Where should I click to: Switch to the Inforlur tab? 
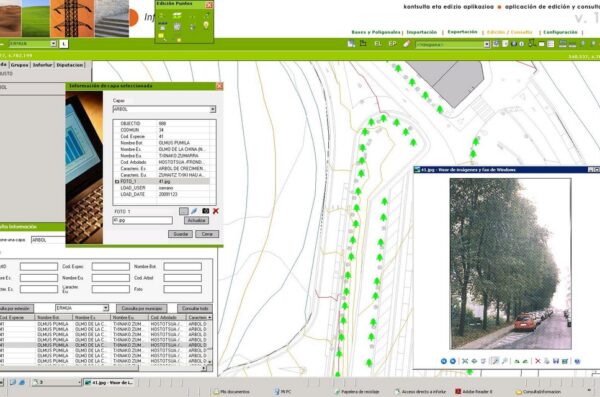tap(42, 65)
